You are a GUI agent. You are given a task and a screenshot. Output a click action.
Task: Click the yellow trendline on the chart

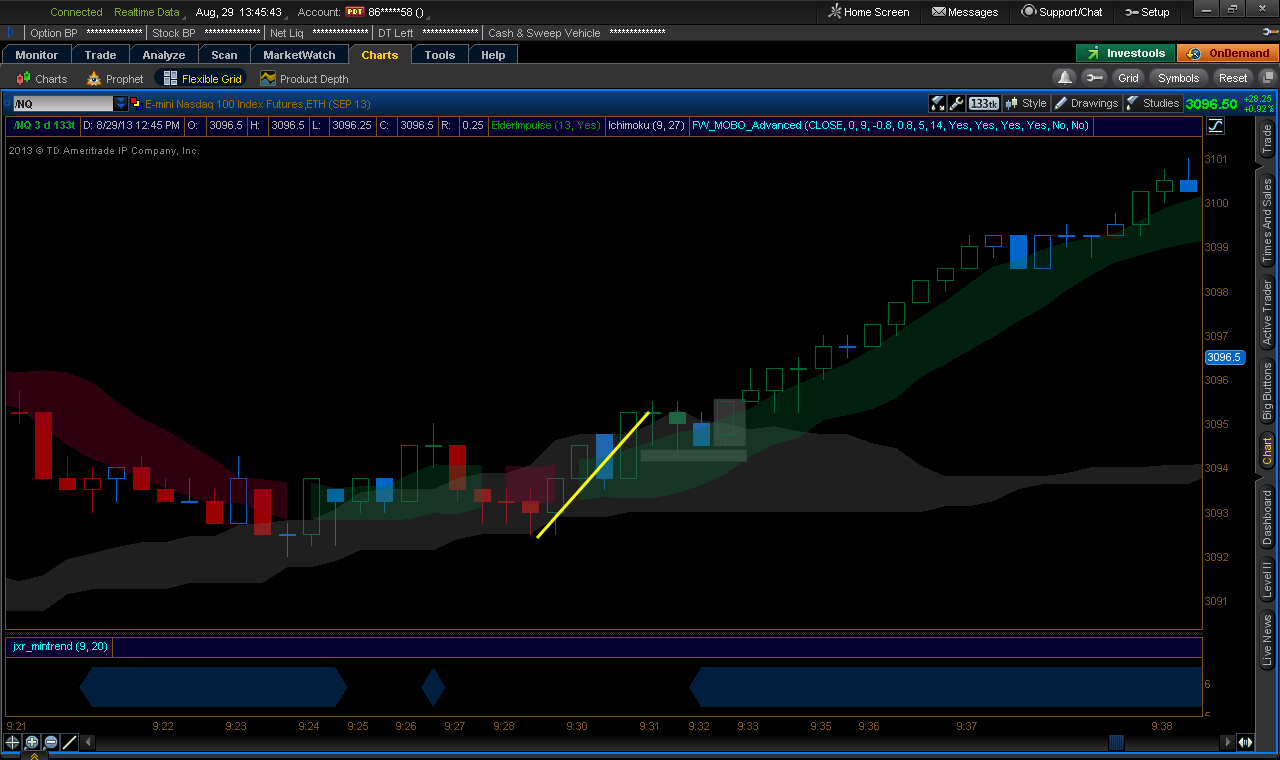point(594,475)
